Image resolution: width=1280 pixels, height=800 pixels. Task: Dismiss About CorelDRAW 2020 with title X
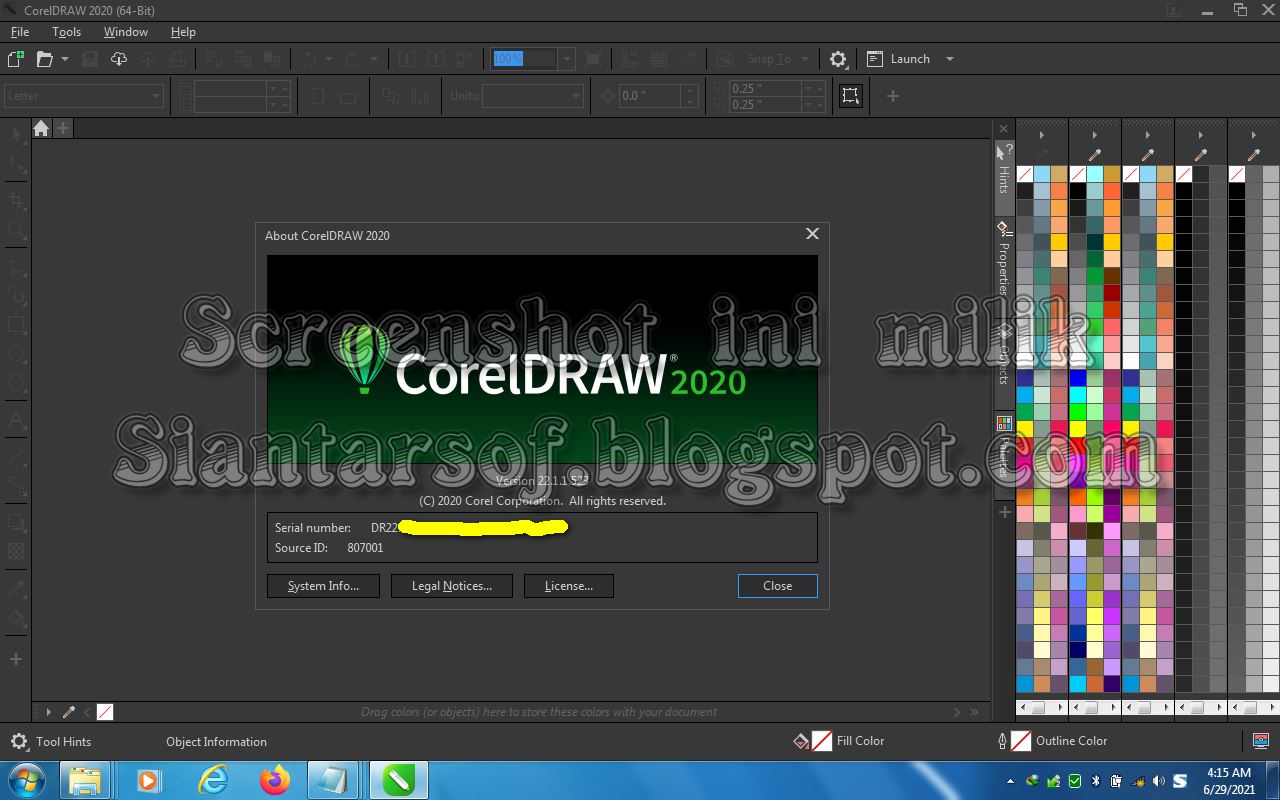pos(812,234)
